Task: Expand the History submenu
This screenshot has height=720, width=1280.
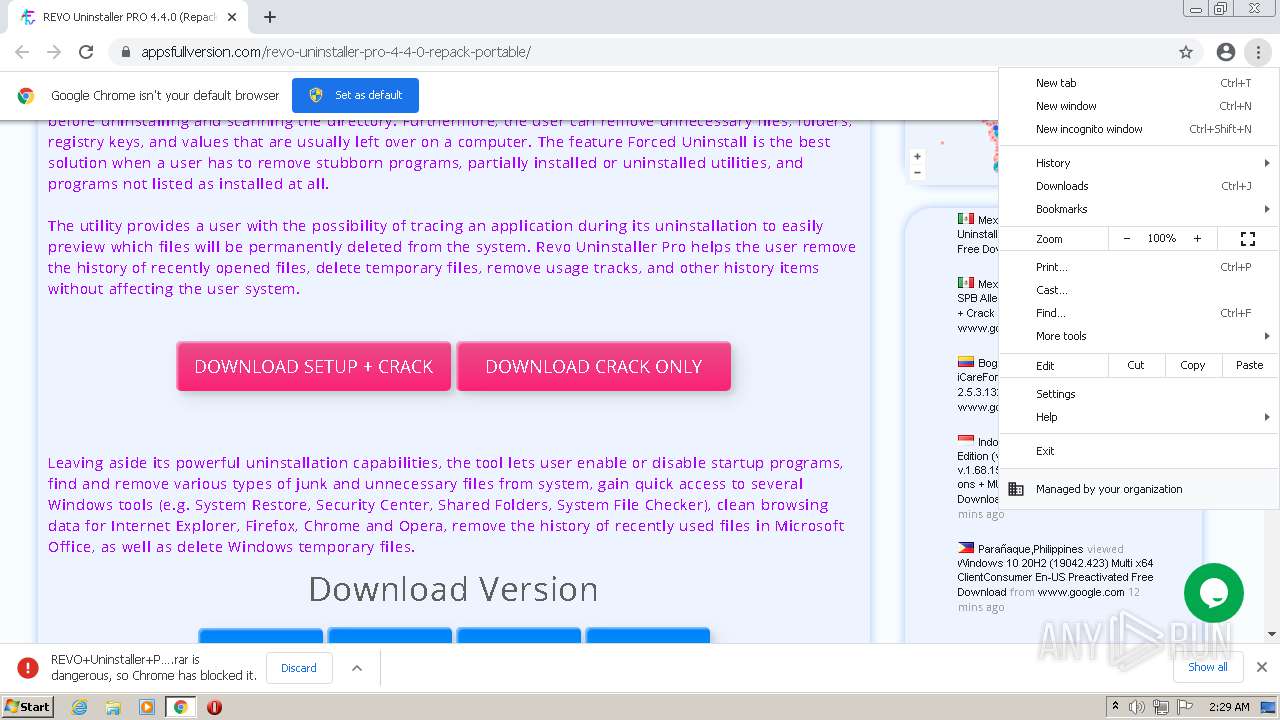Action: 1138,163
